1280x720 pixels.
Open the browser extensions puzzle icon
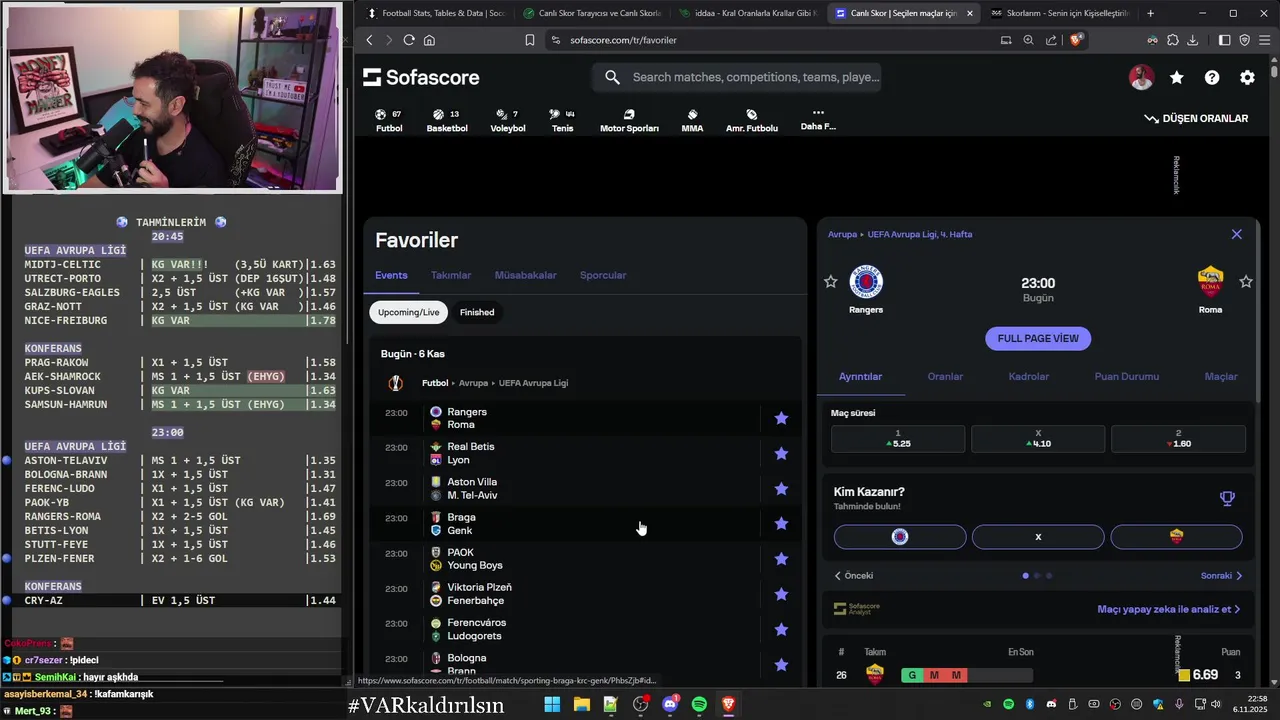pos(1173,40)
